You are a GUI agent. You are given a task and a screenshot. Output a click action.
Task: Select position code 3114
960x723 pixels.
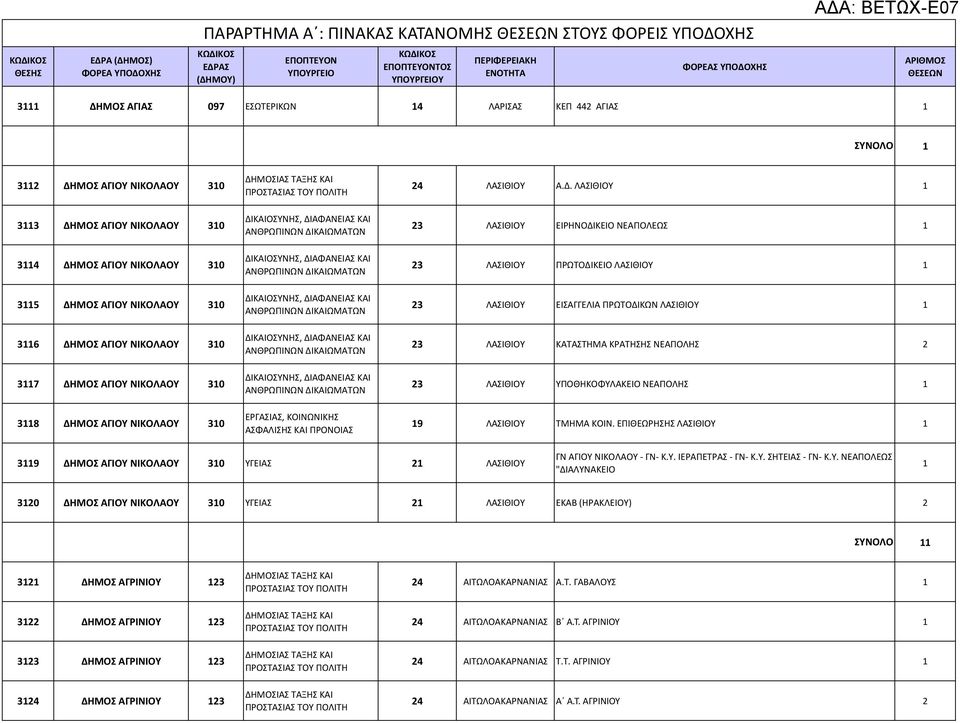point(28,265)
